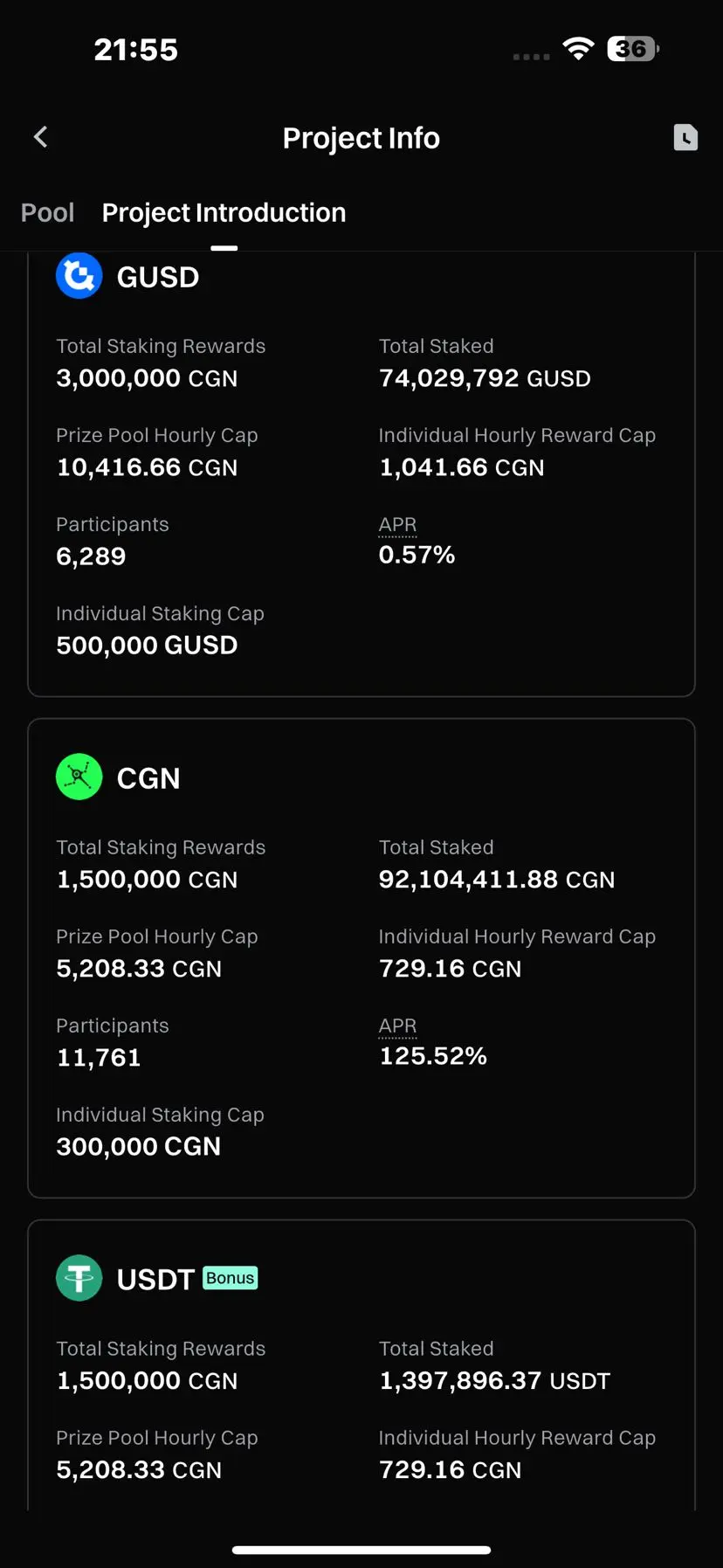Tap the 74,029,792 GUSD total staked value
Viewport: 723px width, 1568px height.
click(x=485, y=378)
